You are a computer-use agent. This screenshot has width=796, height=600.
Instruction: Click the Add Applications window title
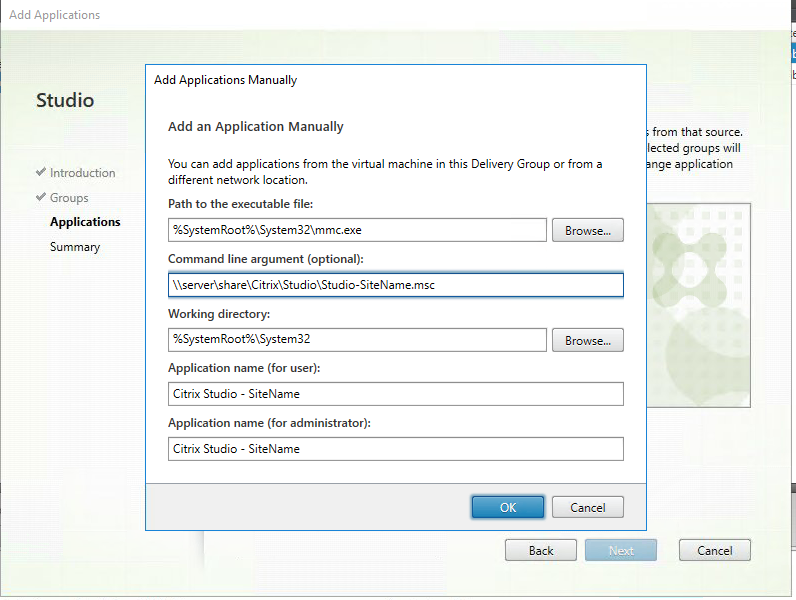[54, 15]
